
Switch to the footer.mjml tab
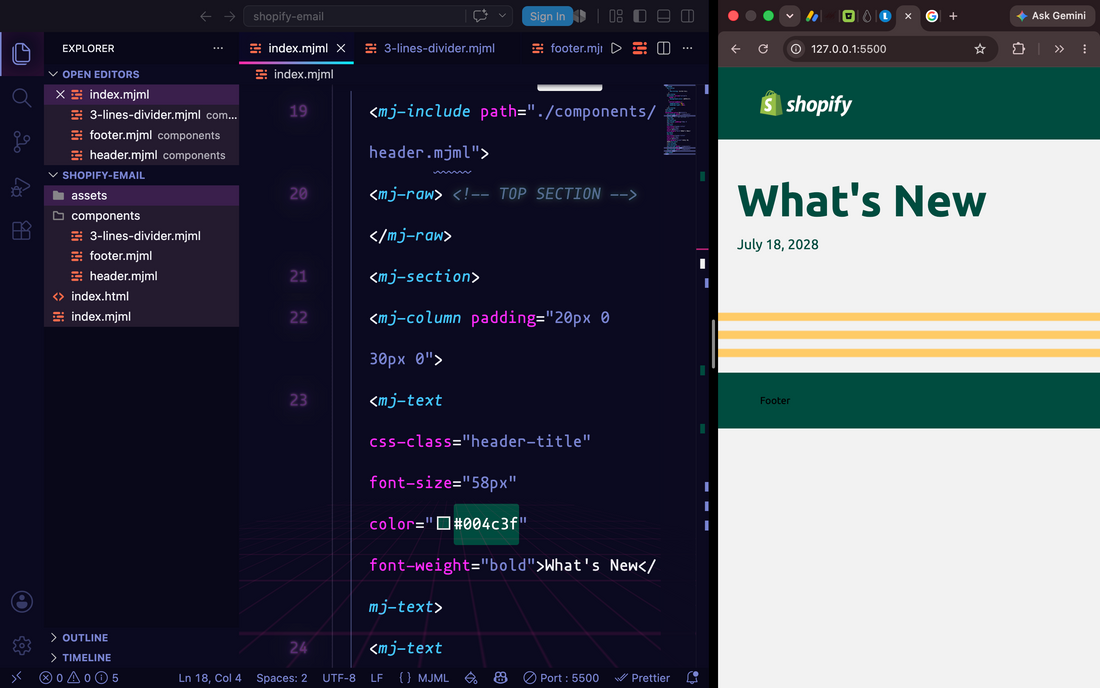568,48
